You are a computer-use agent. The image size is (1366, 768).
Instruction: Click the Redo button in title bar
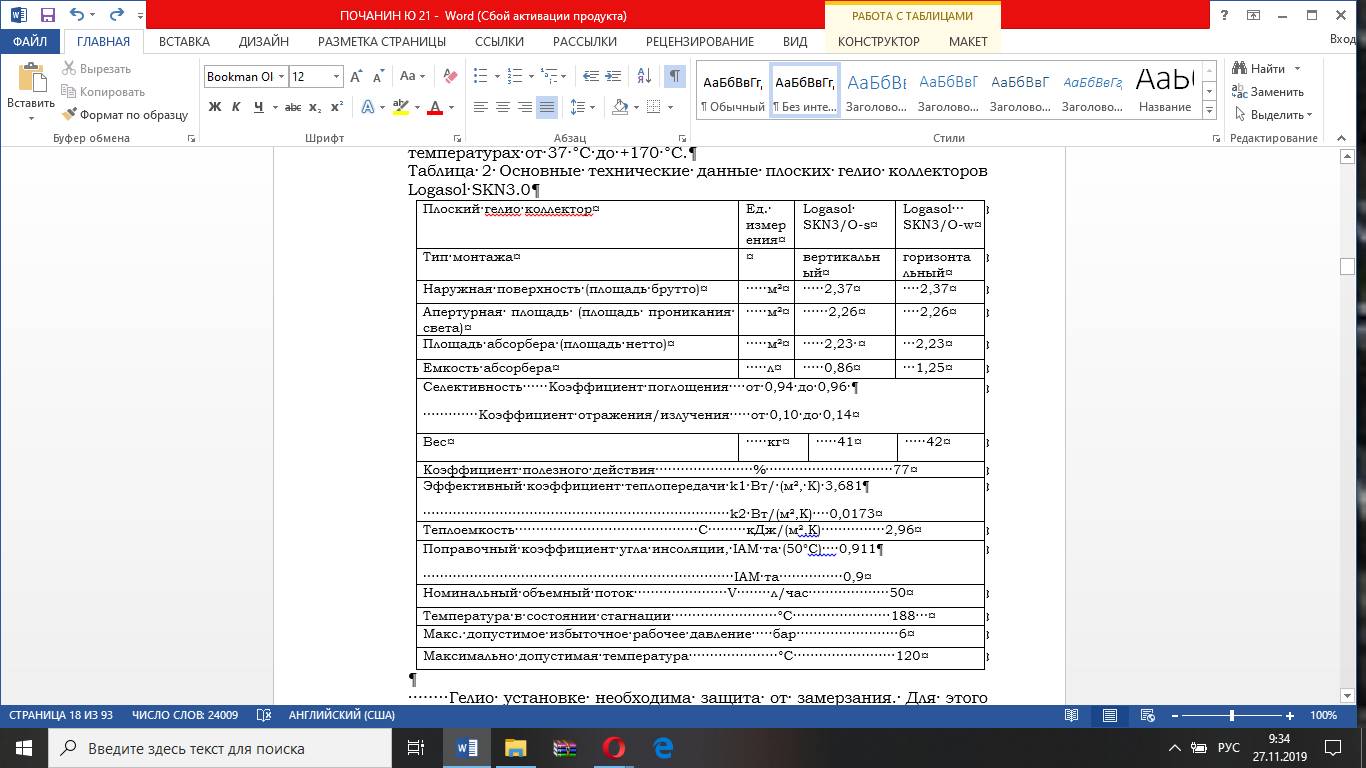coord(116,16)
